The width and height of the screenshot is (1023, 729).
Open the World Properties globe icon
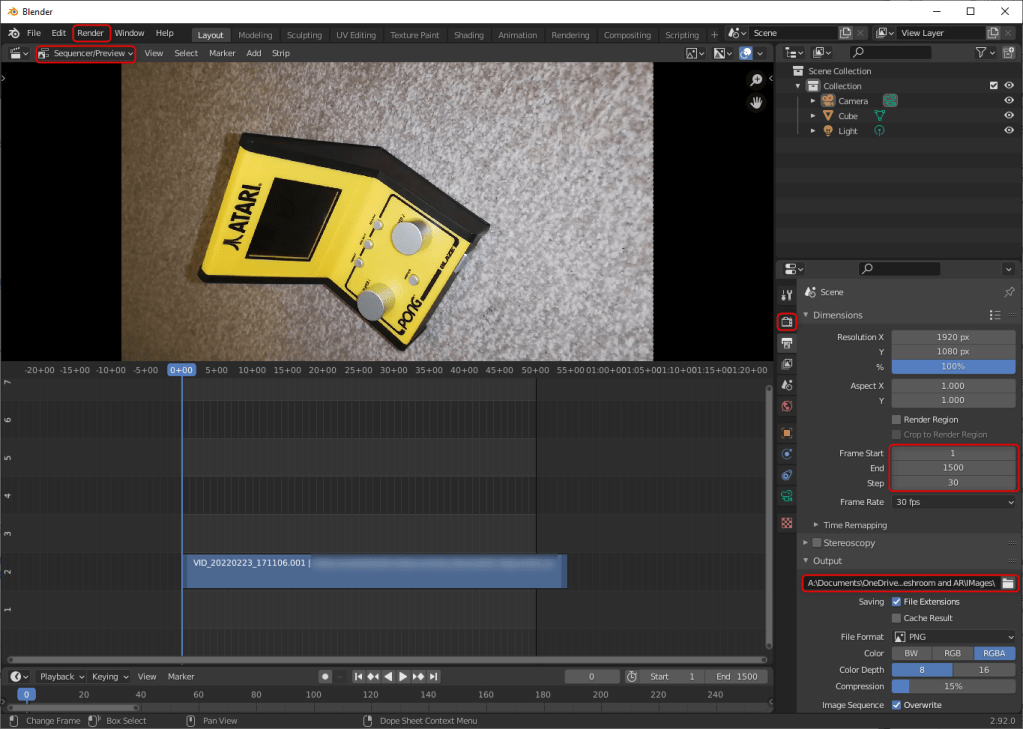tap(787, 406)
